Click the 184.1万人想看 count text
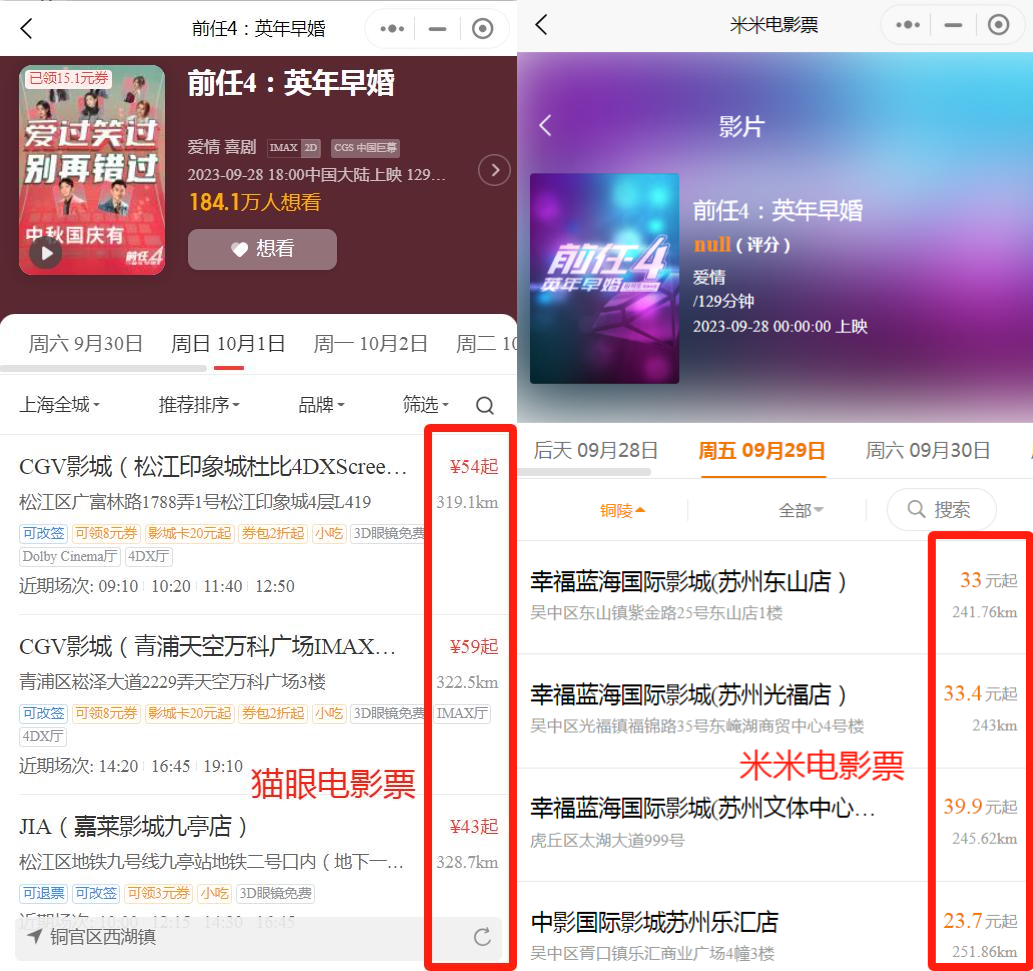 (x=255, y=202)
